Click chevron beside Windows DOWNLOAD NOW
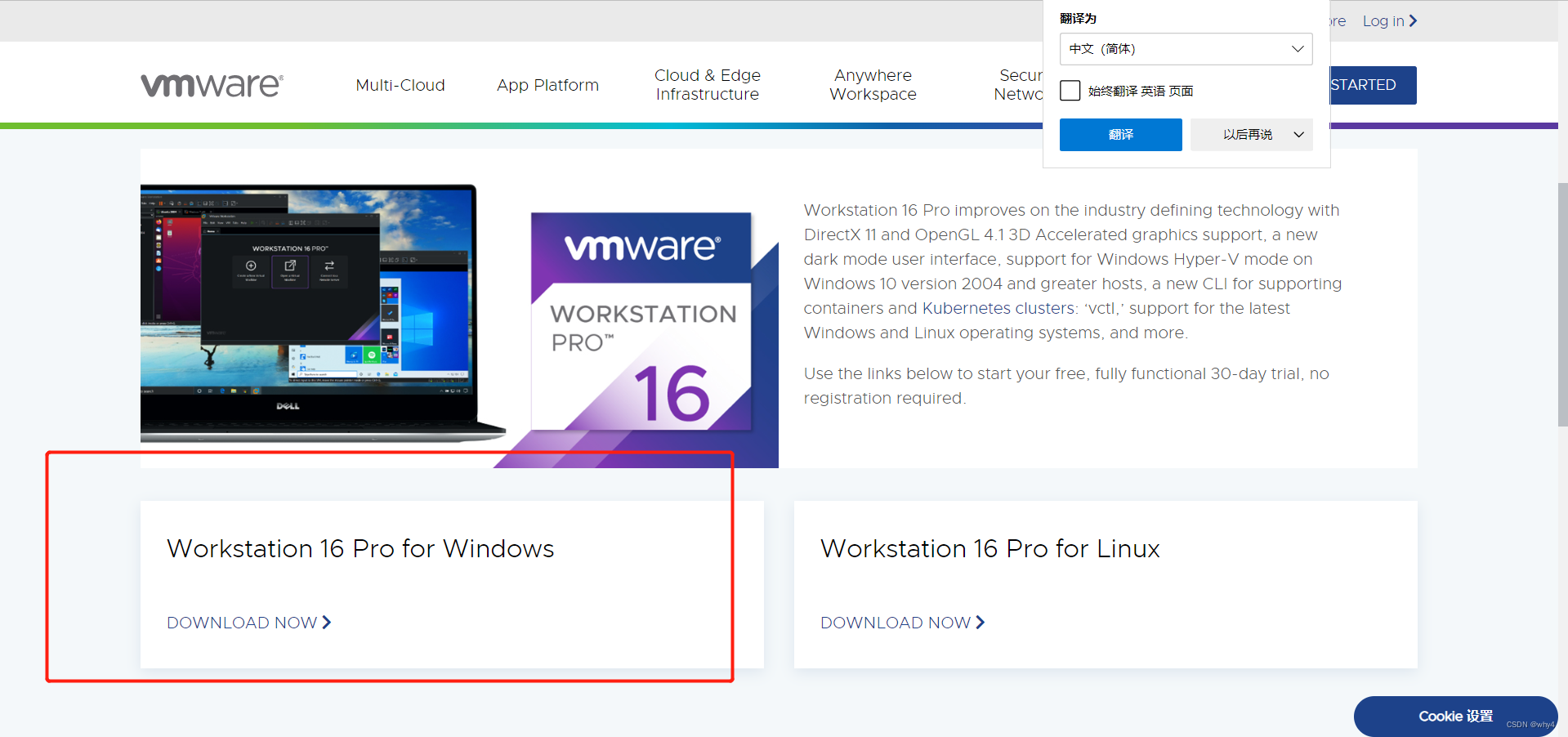This screenshot has height=737, width=1568. 327,623
